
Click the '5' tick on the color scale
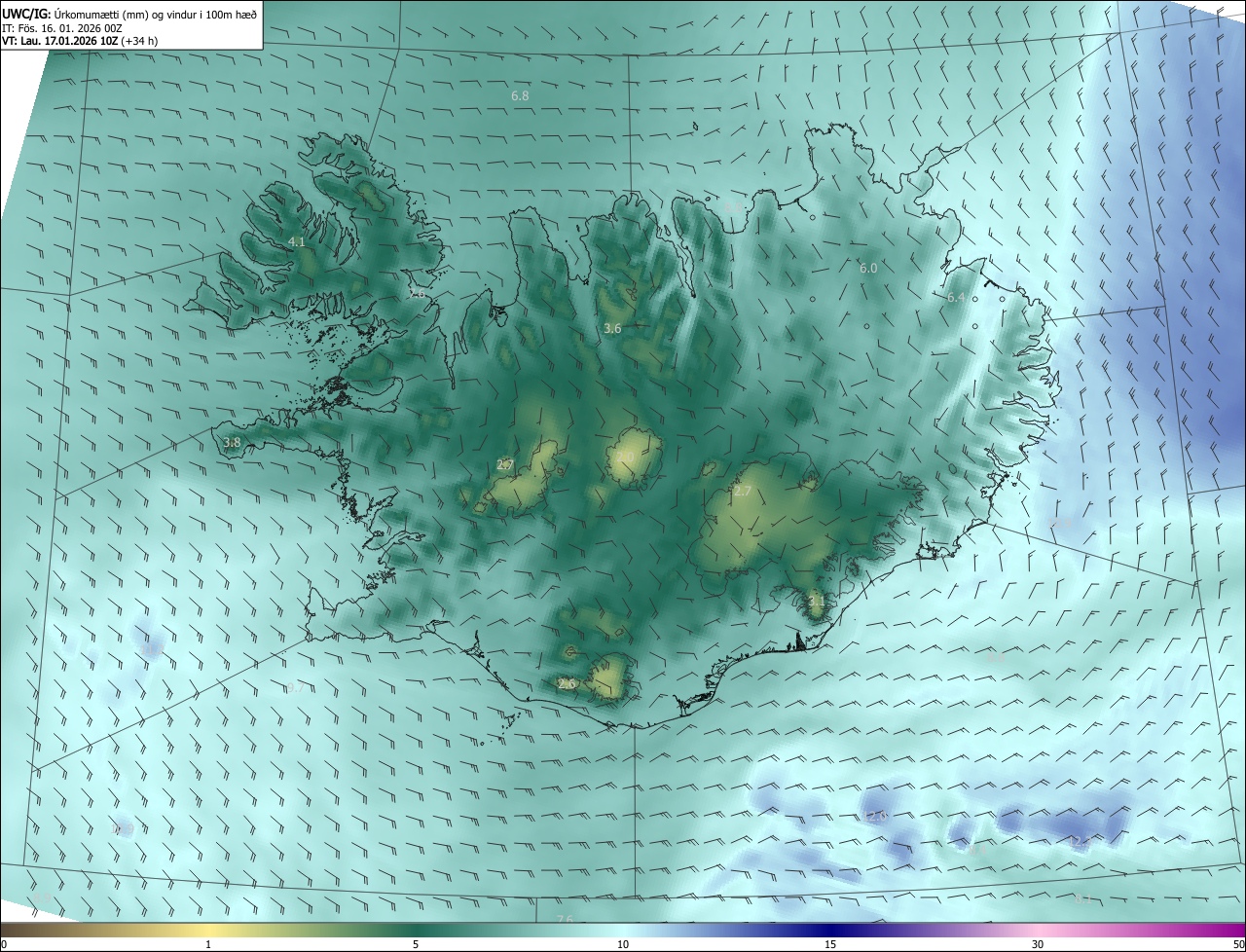(416, 945)
